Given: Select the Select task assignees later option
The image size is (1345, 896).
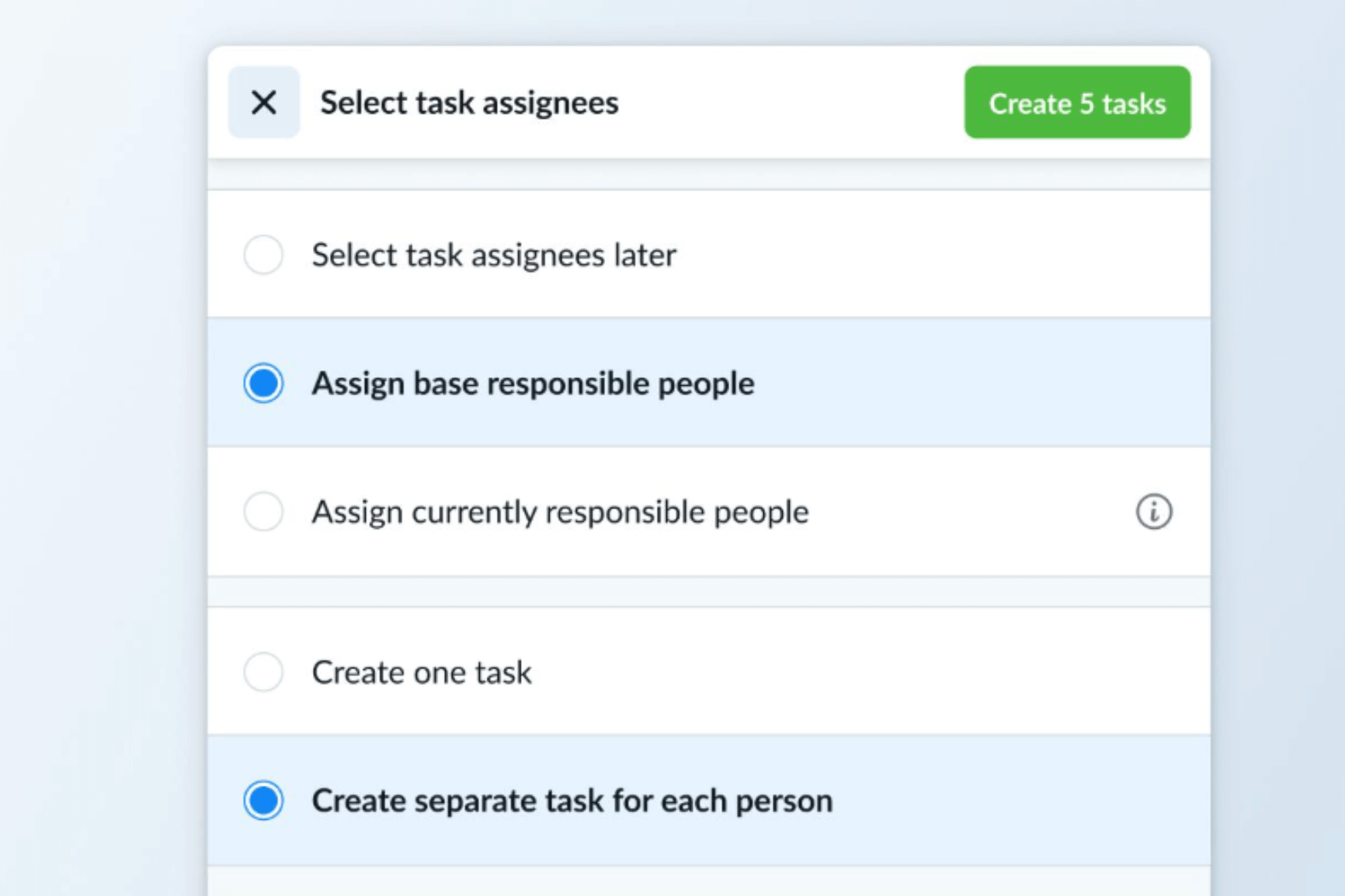Looking at the screenshot, I should [x=494, y=254].
